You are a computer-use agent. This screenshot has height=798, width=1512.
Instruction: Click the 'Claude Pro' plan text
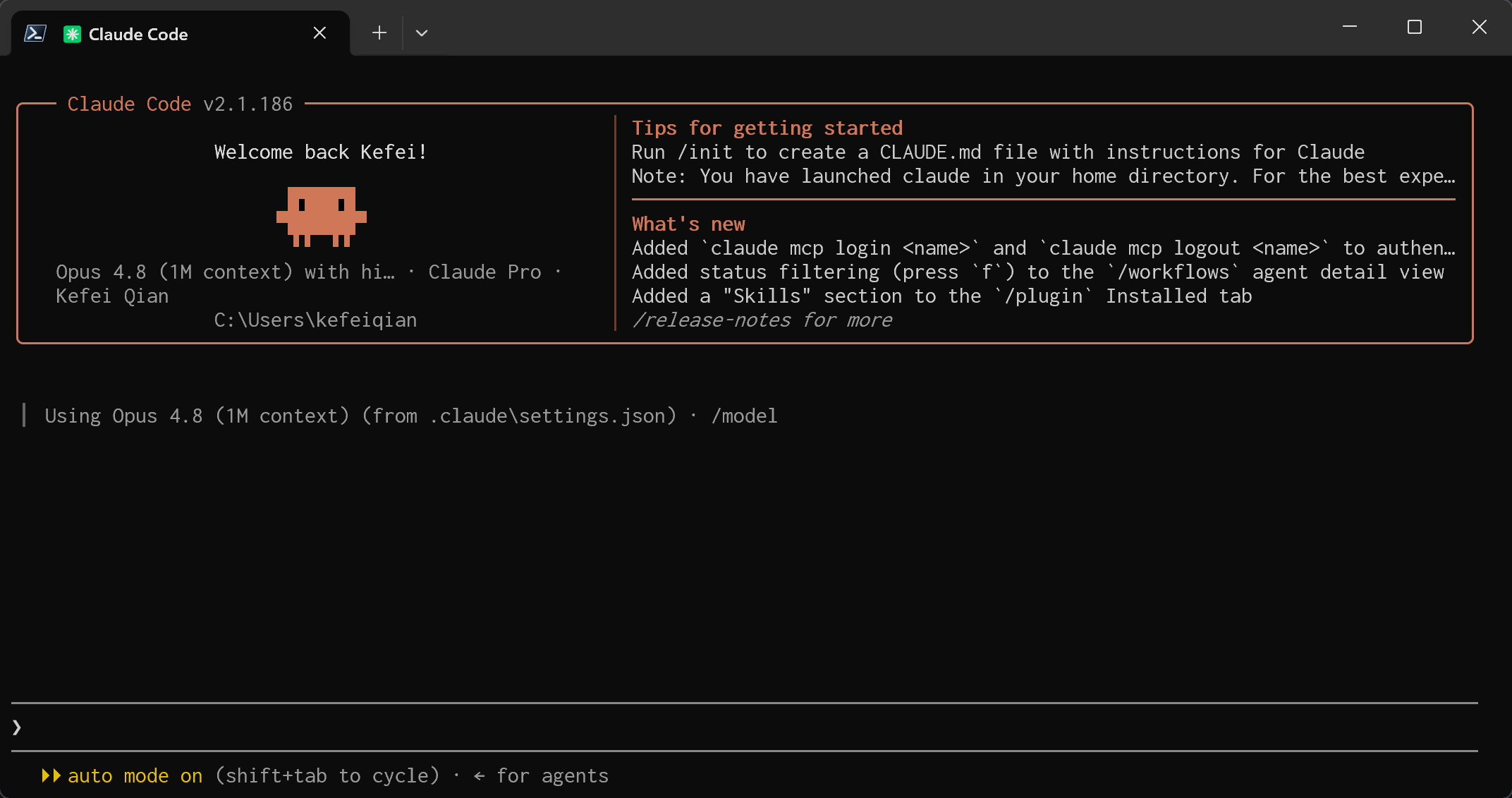click(x=484, y=272)
